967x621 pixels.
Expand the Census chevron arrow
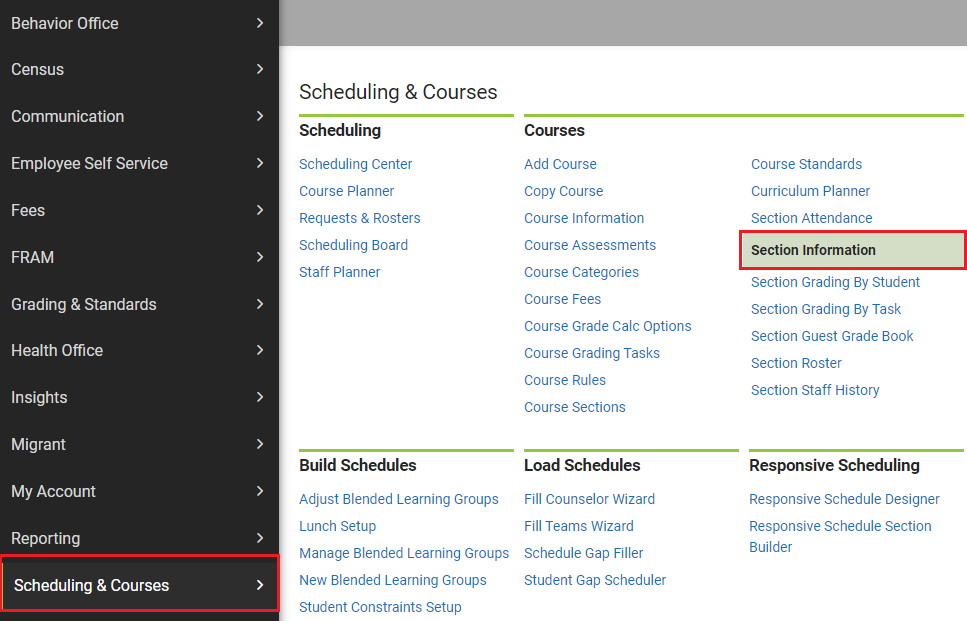click(260, 69)
